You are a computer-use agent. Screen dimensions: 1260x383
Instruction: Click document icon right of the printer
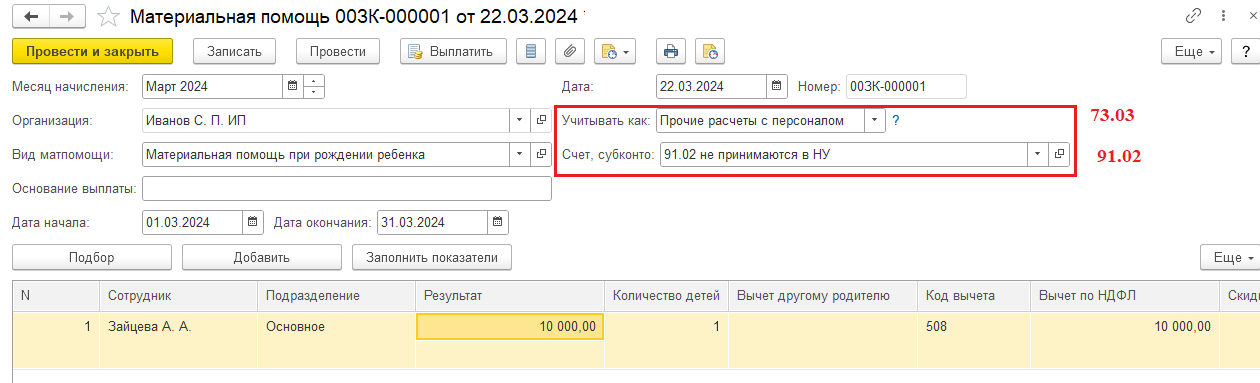[x=710, y=51]
